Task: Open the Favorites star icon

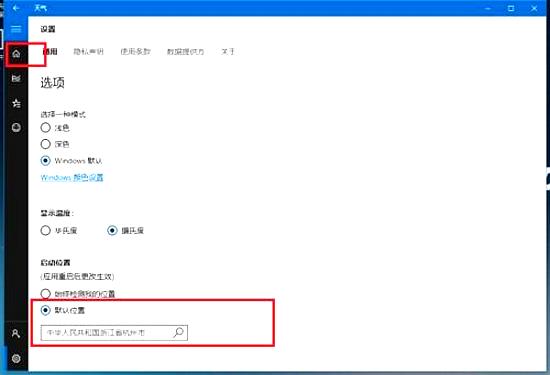Action: [16, 103]
